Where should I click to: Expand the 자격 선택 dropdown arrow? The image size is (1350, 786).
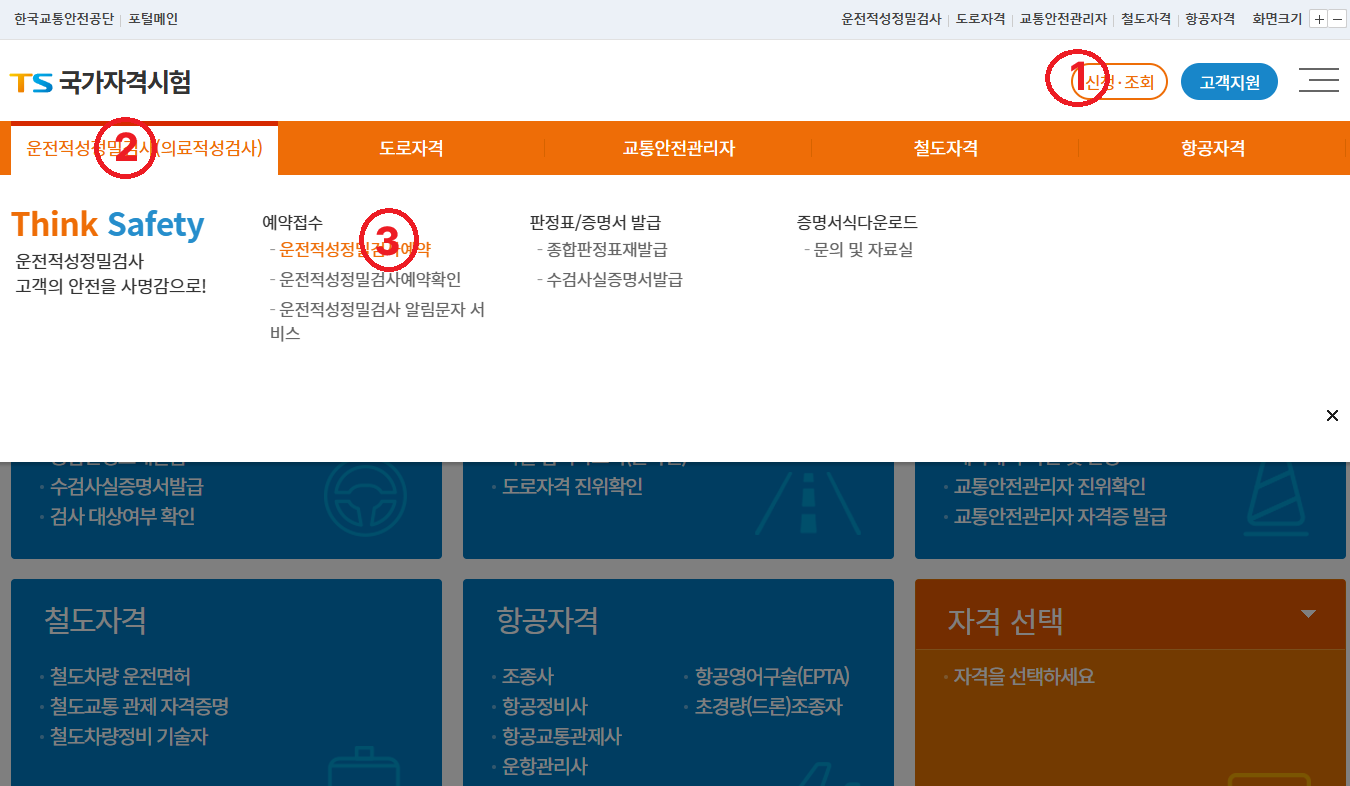(1308, 614)
